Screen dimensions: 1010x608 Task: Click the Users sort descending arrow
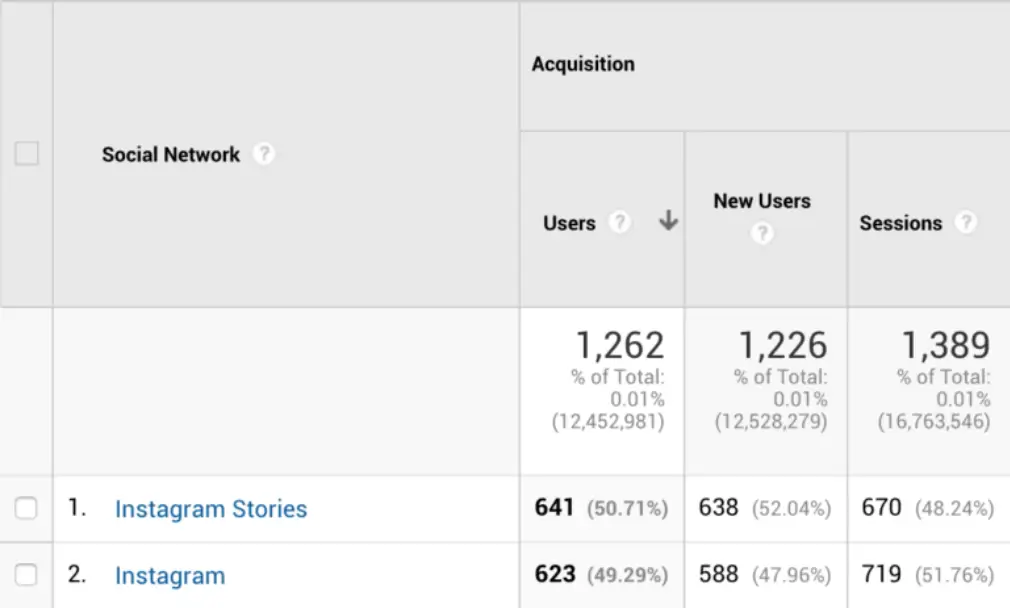[x=668, y=222]
